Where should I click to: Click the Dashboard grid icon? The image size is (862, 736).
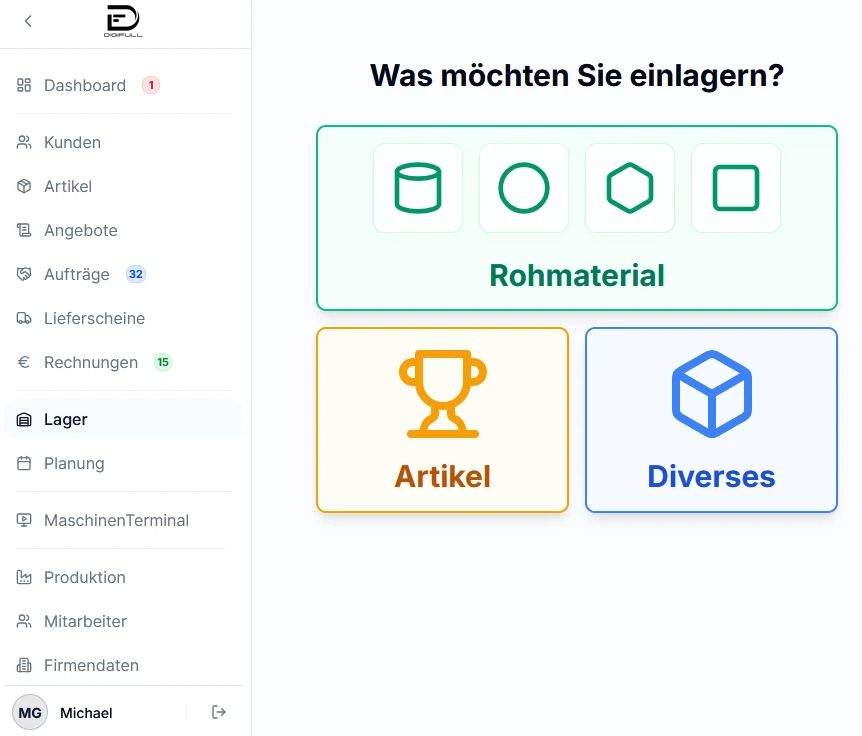pos(24,85)
